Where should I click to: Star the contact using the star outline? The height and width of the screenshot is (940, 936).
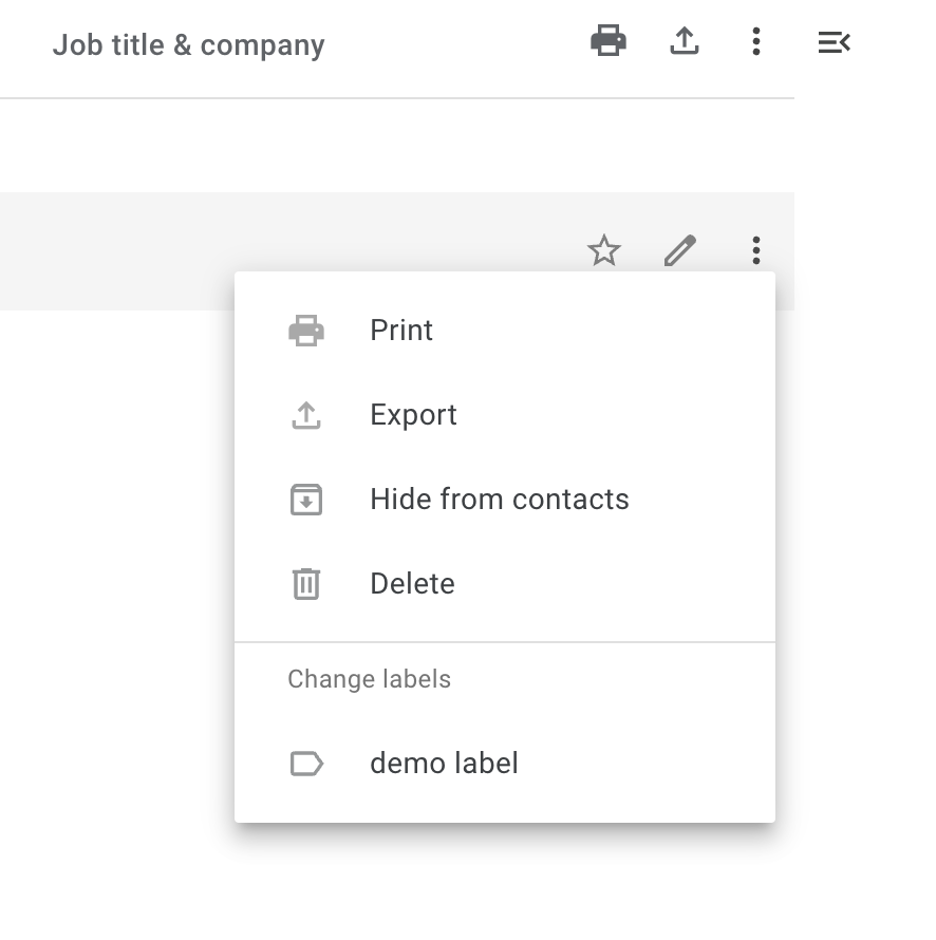tap(604, 251)
